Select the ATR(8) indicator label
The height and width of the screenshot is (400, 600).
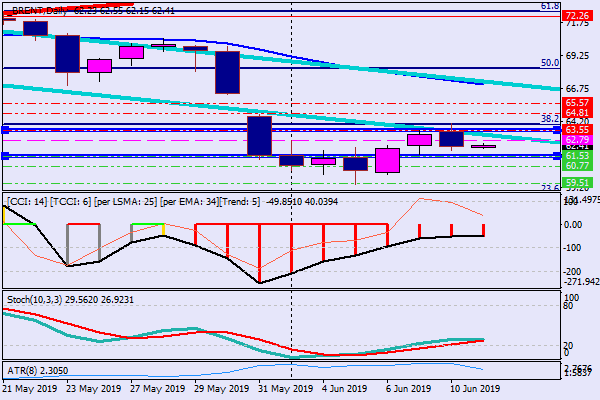[x=24, y=369]
